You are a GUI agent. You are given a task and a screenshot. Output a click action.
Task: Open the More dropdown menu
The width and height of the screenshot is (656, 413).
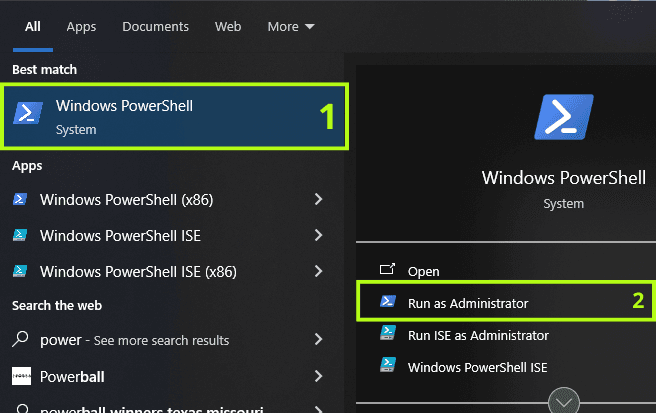291,27
